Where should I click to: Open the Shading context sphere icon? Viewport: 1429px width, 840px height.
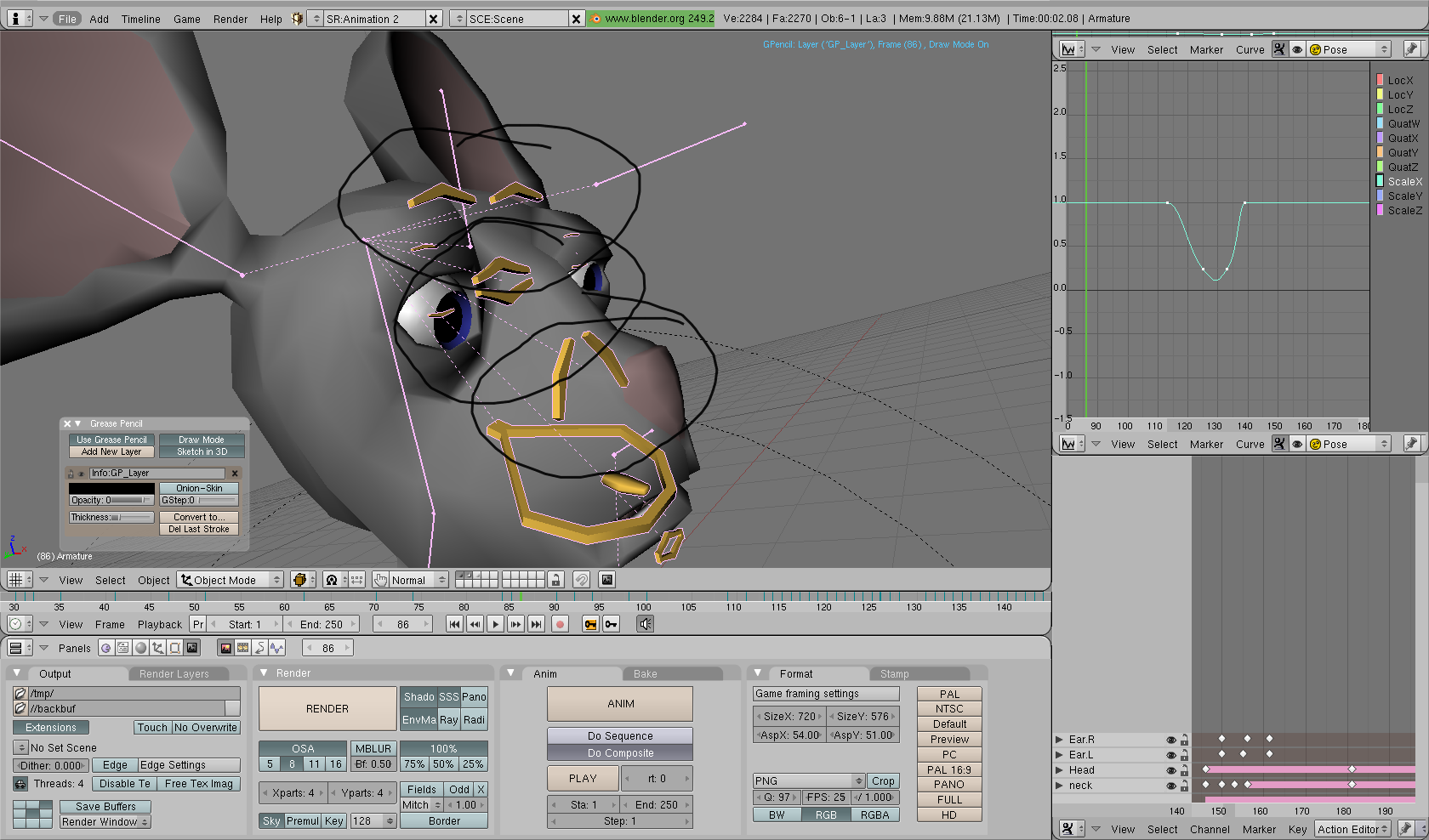[141, 648]
